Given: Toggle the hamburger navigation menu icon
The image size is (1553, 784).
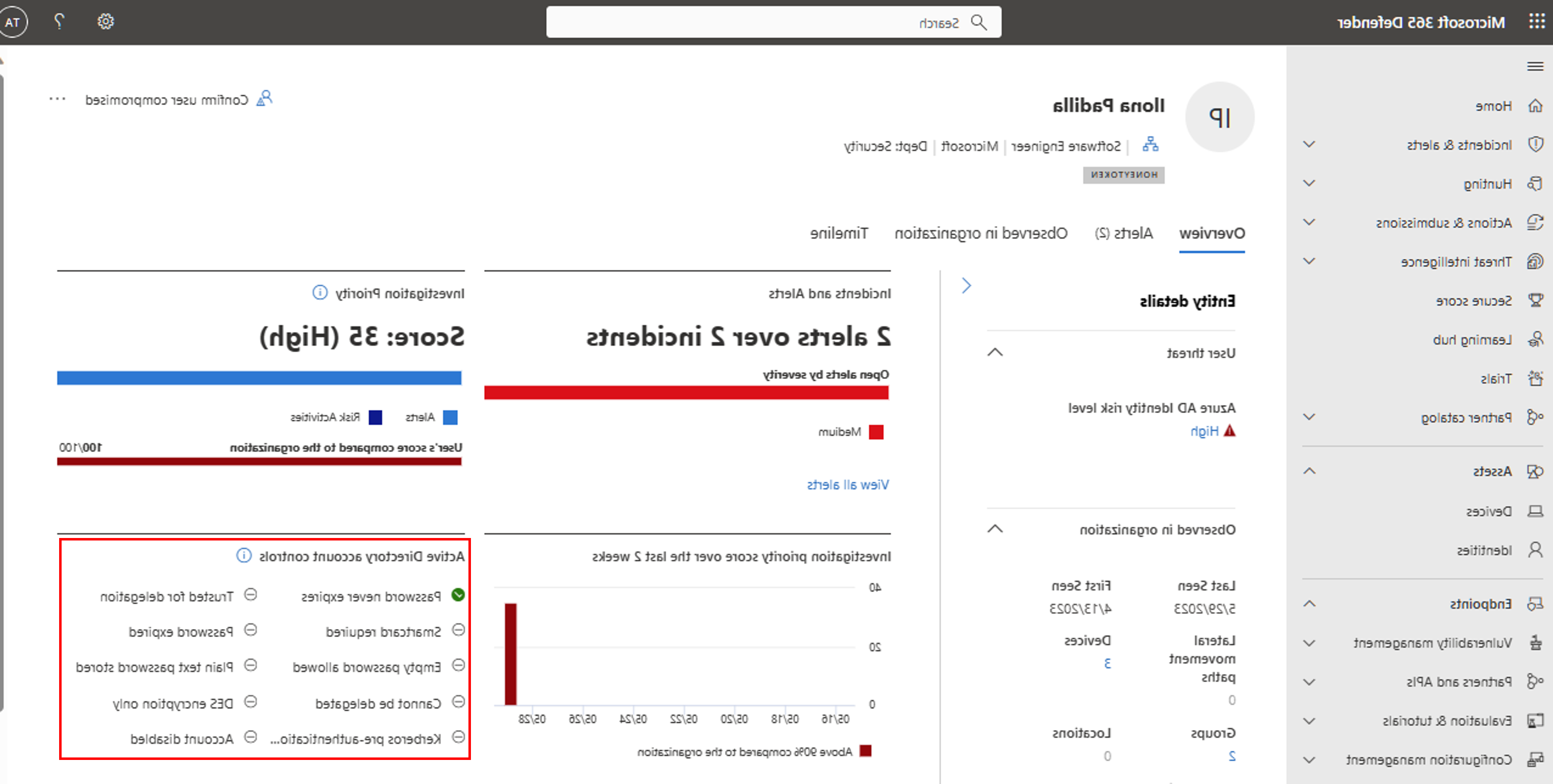Looking at the screenshot, I should [x=1536, y=66].
